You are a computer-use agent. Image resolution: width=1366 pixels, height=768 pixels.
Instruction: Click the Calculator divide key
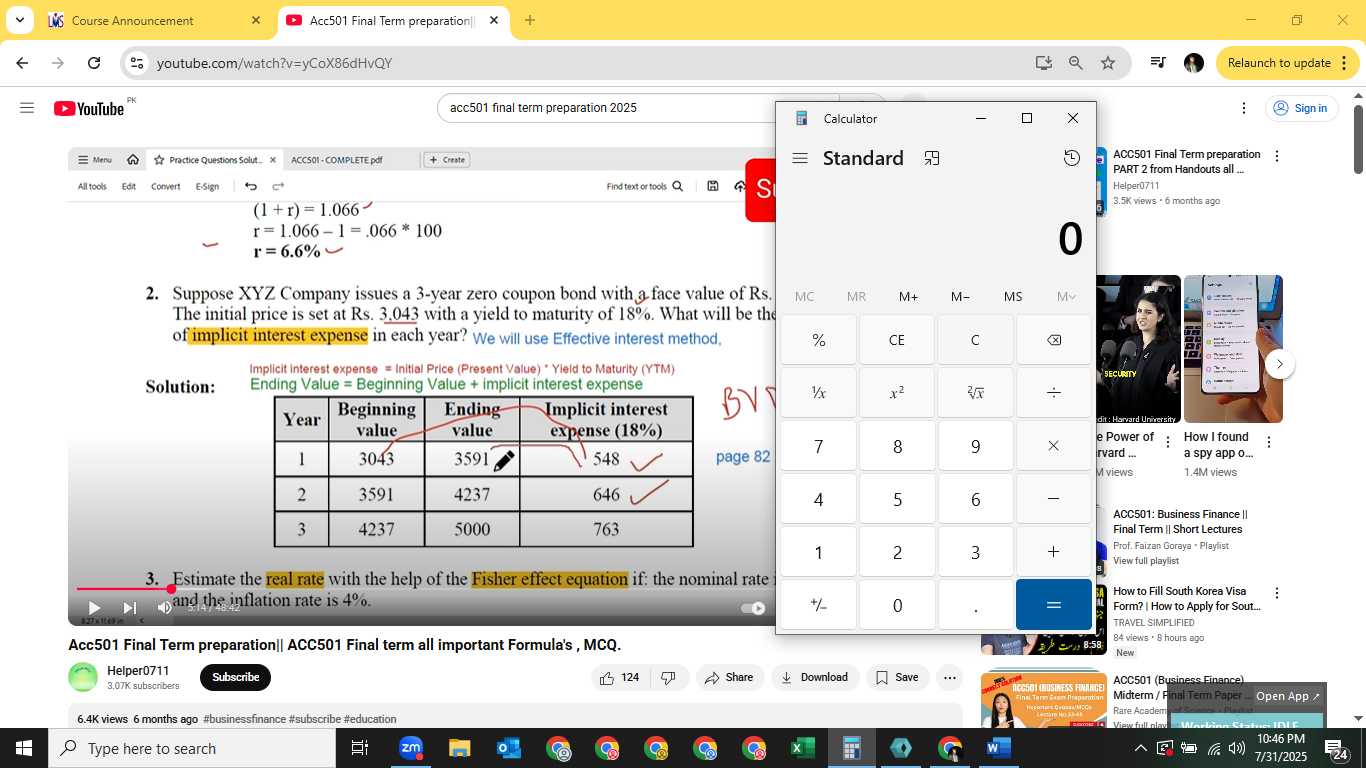tap(1054, 393)
